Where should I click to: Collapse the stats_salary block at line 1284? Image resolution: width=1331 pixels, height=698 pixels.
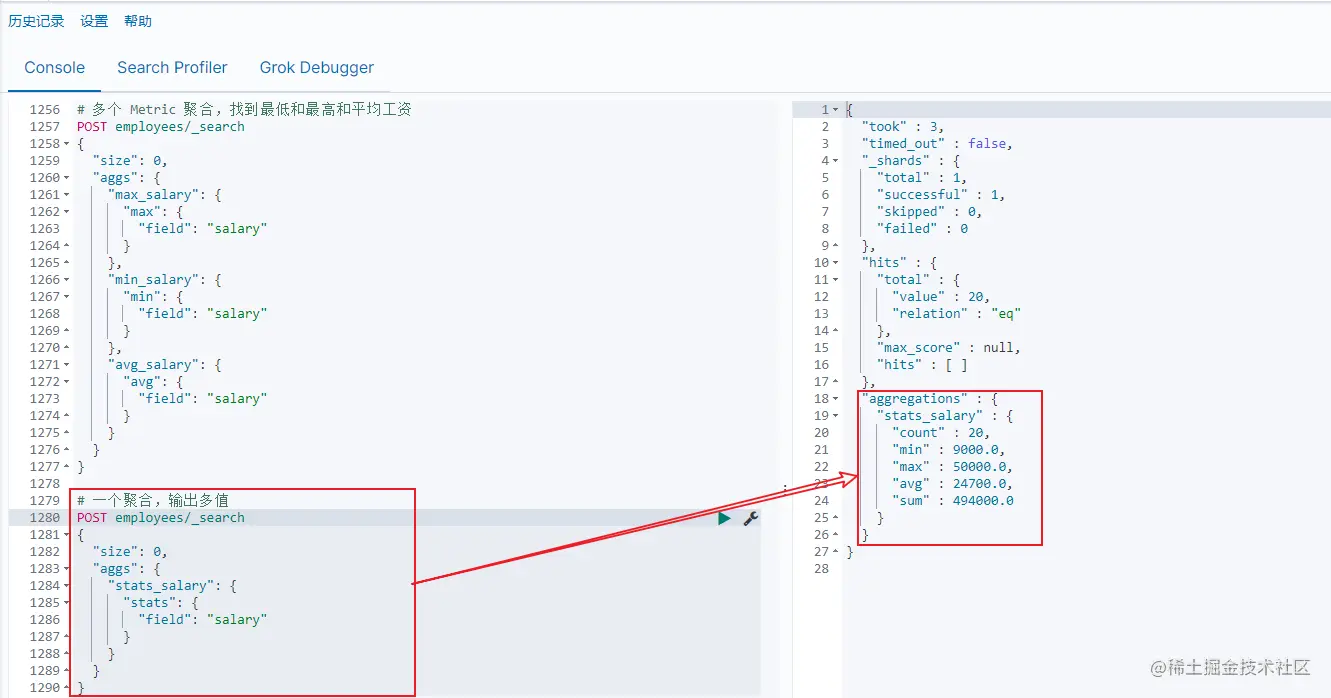pyautogui.click(x=66, y=586)
